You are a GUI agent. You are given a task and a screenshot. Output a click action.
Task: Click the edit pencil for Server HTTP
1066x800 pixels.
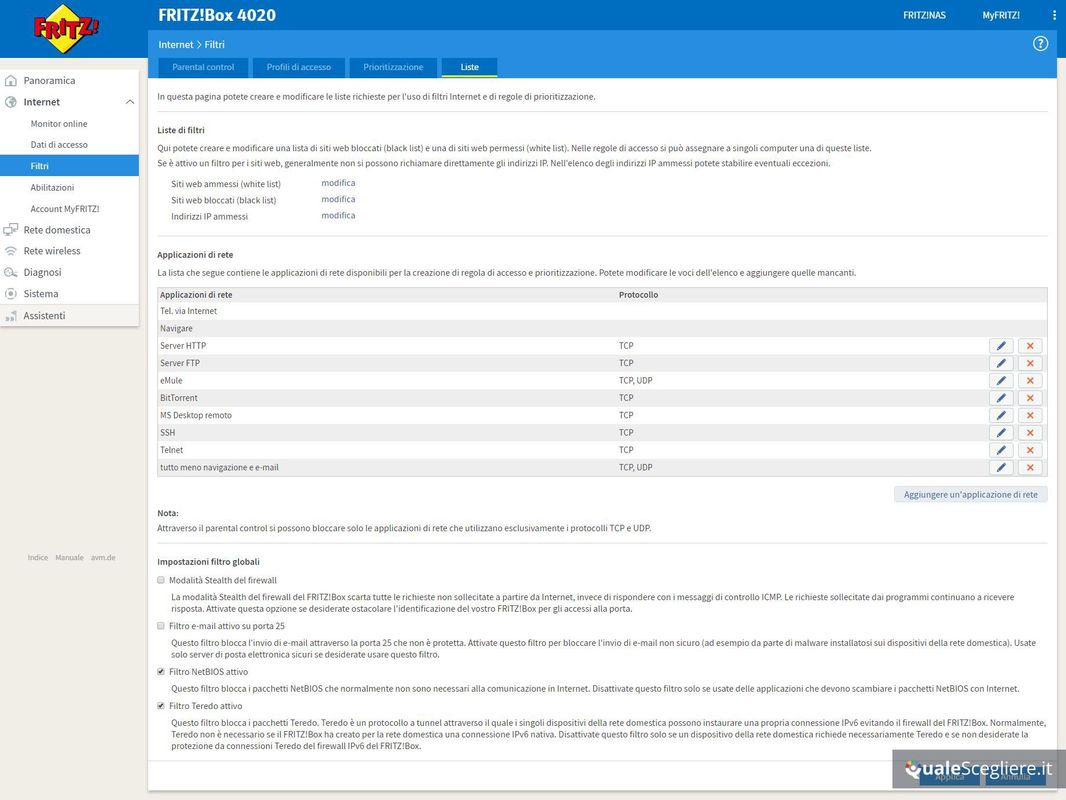(1001, 346)
